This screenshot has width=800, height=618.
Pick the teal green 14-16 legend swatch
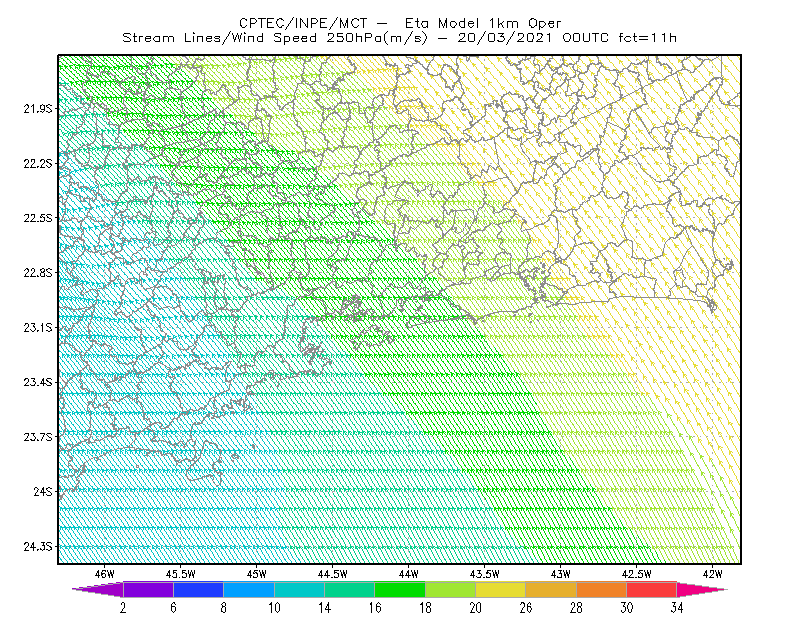349,589
